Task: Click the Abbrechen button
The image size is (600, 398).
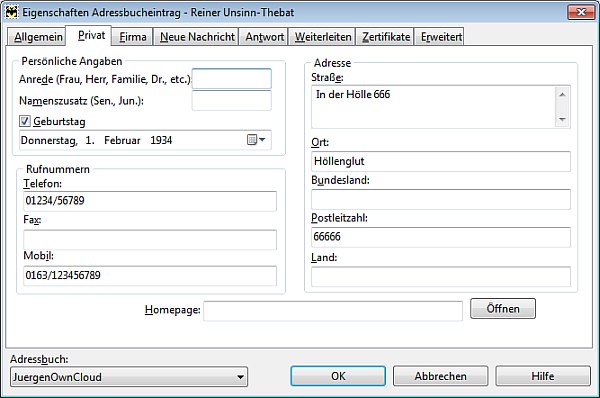Action: click(x=440, y=376)
